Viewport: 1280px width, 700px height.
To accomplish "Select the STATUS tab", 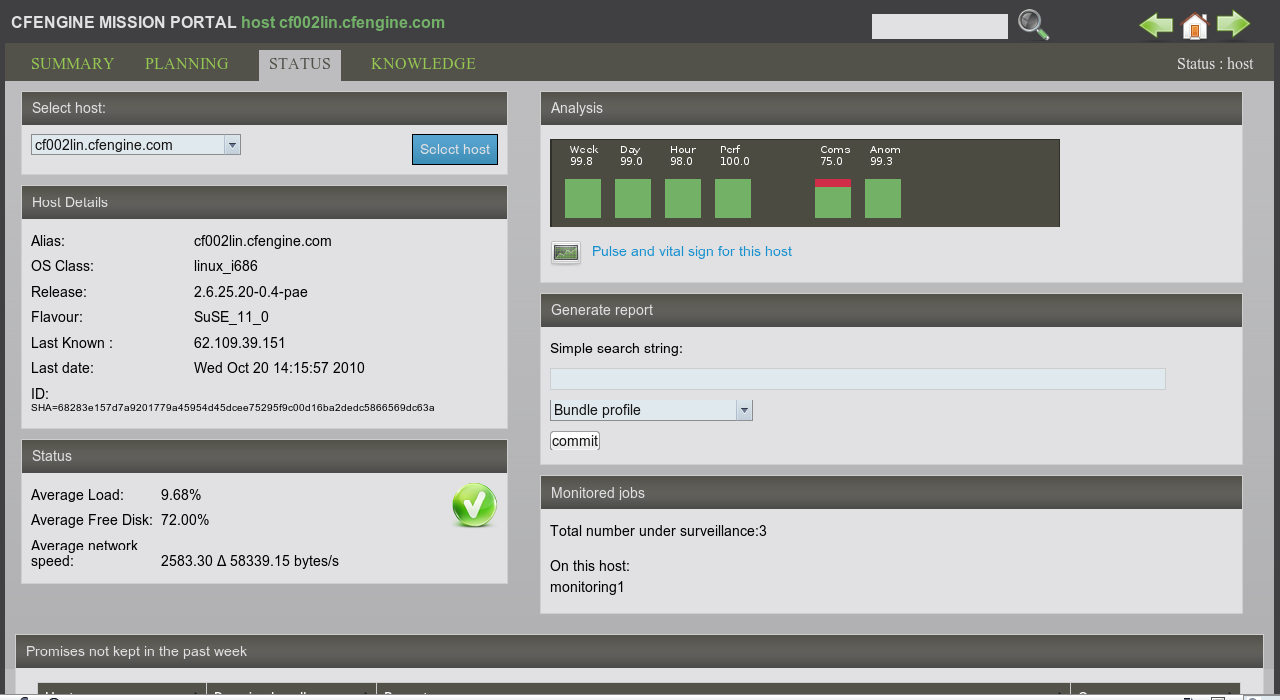I will 300,64.
